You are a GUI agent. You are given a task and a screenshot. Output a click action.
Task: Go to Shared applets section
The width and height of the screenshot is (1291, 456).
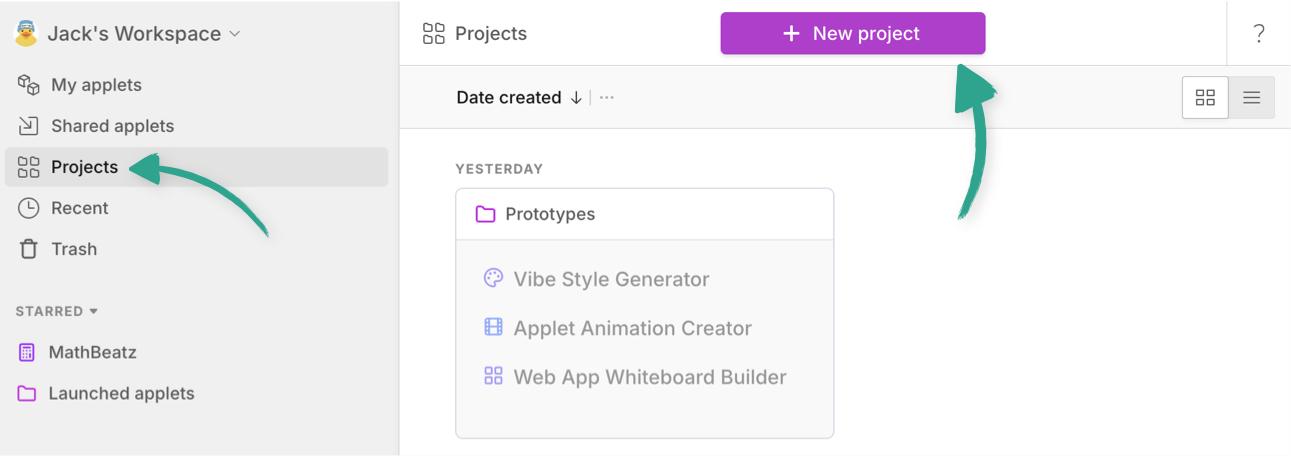coord(112,126)
